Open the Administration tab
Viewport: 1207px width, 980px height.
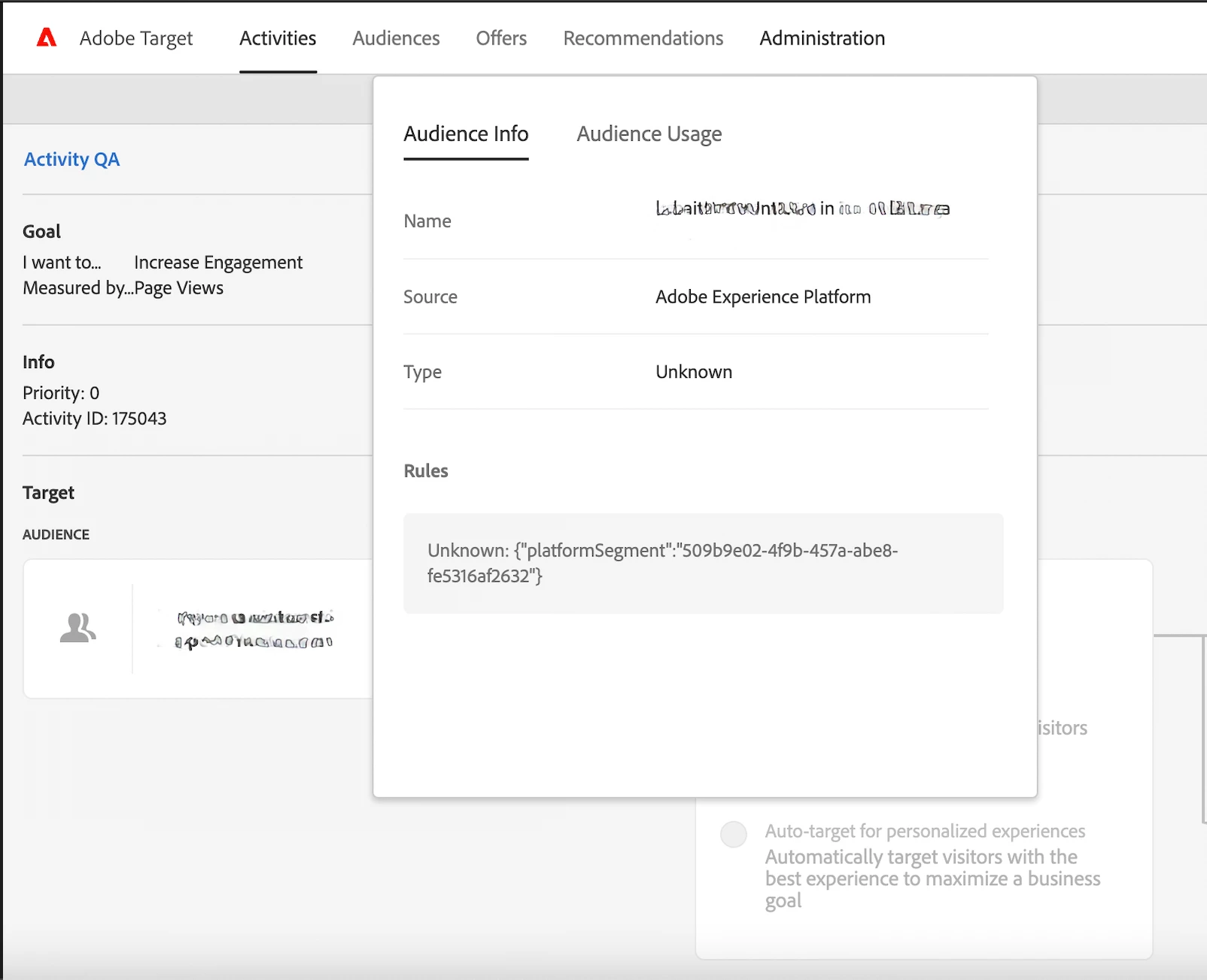click(822, 38)
